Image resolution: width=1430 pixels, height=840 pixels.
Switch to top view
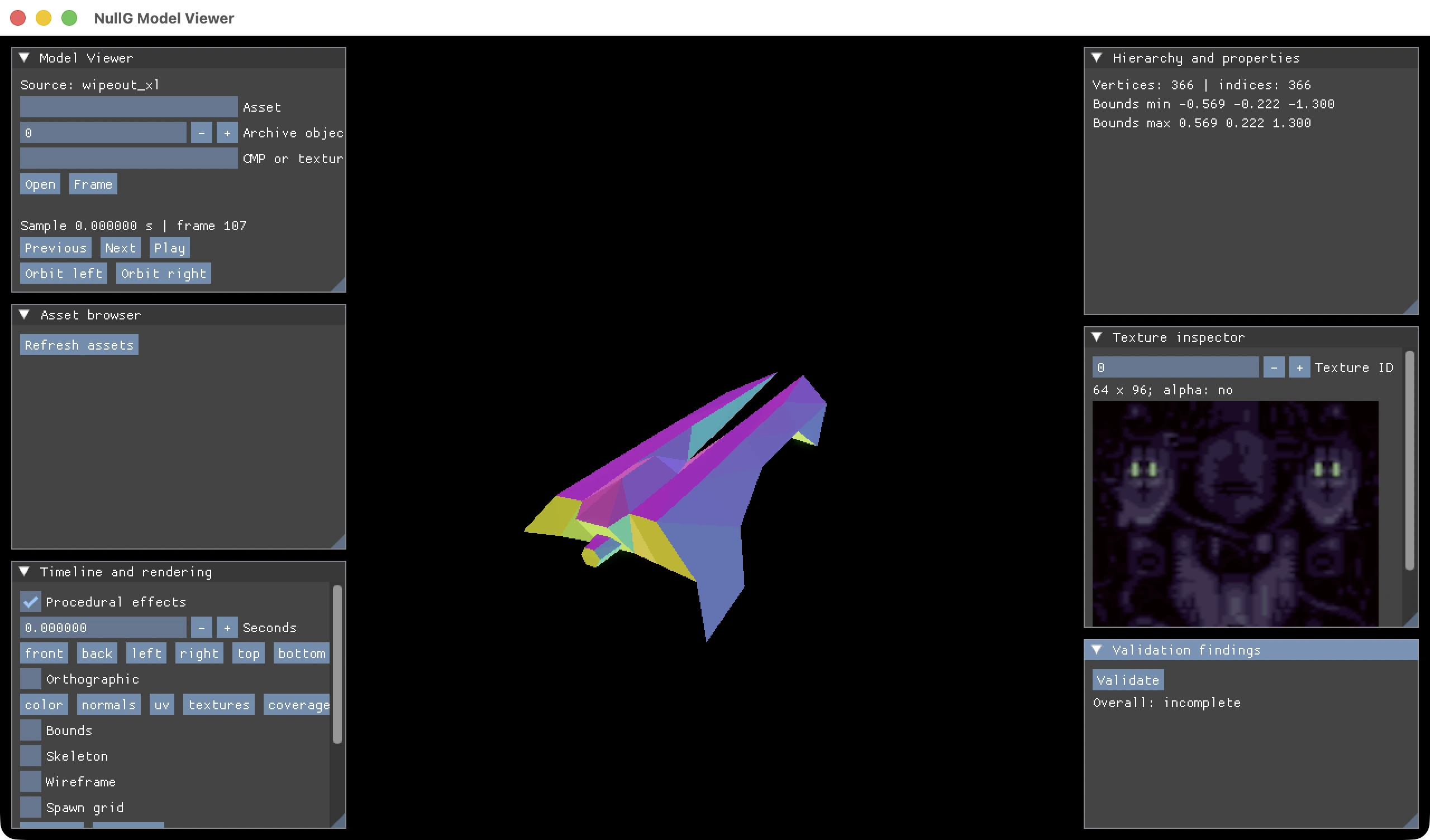(249, 653)
